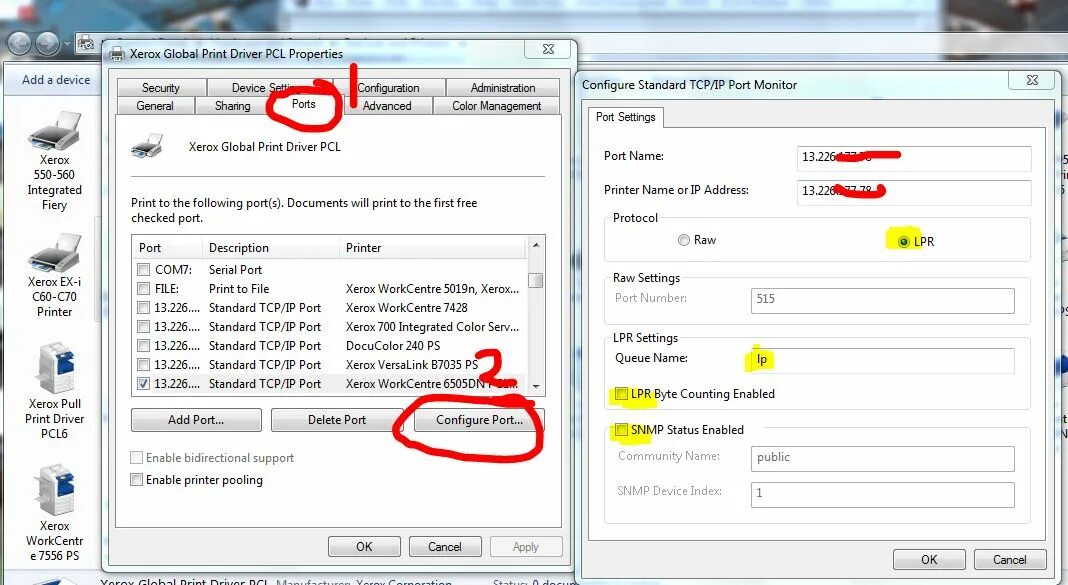The height and width of the screenshot is (585, 1068).
Task: Select the Xerox 550-560 Integrated Fiery printer icon
Action: click(54, 161)
